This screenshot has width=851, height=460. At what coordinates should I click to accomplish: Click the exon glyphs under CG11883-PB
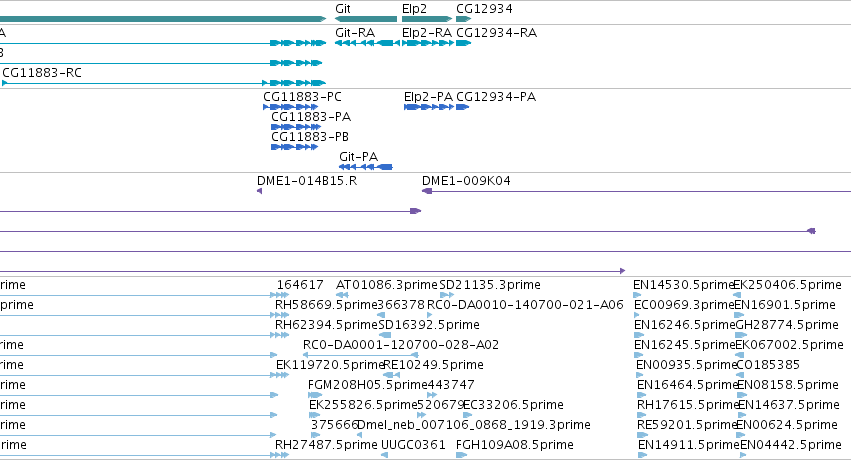[295, 147]
